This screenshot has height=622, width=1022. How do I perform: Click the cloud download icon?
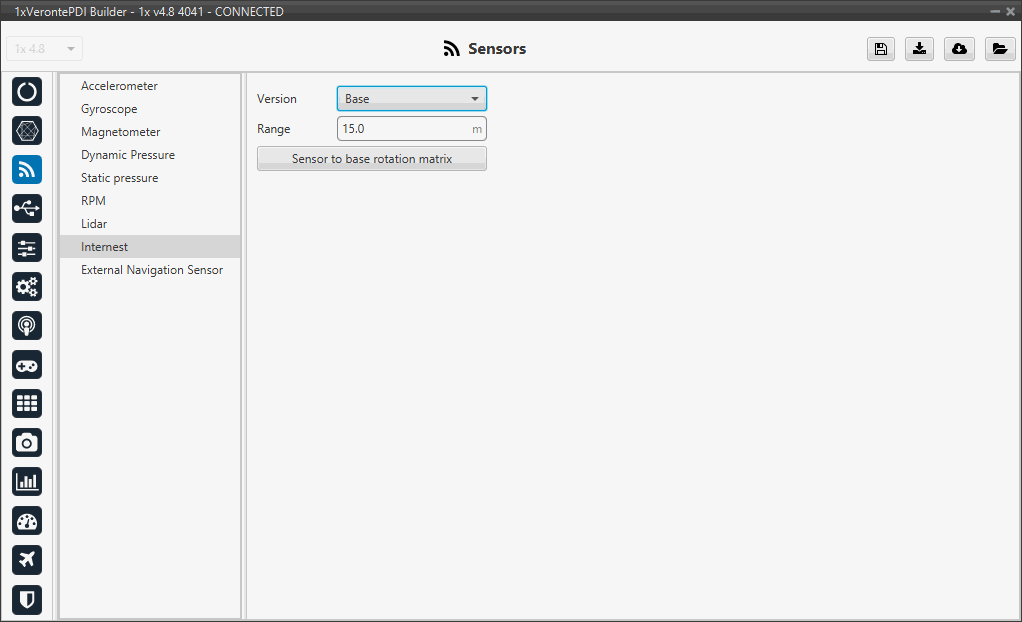coord(959,49)
